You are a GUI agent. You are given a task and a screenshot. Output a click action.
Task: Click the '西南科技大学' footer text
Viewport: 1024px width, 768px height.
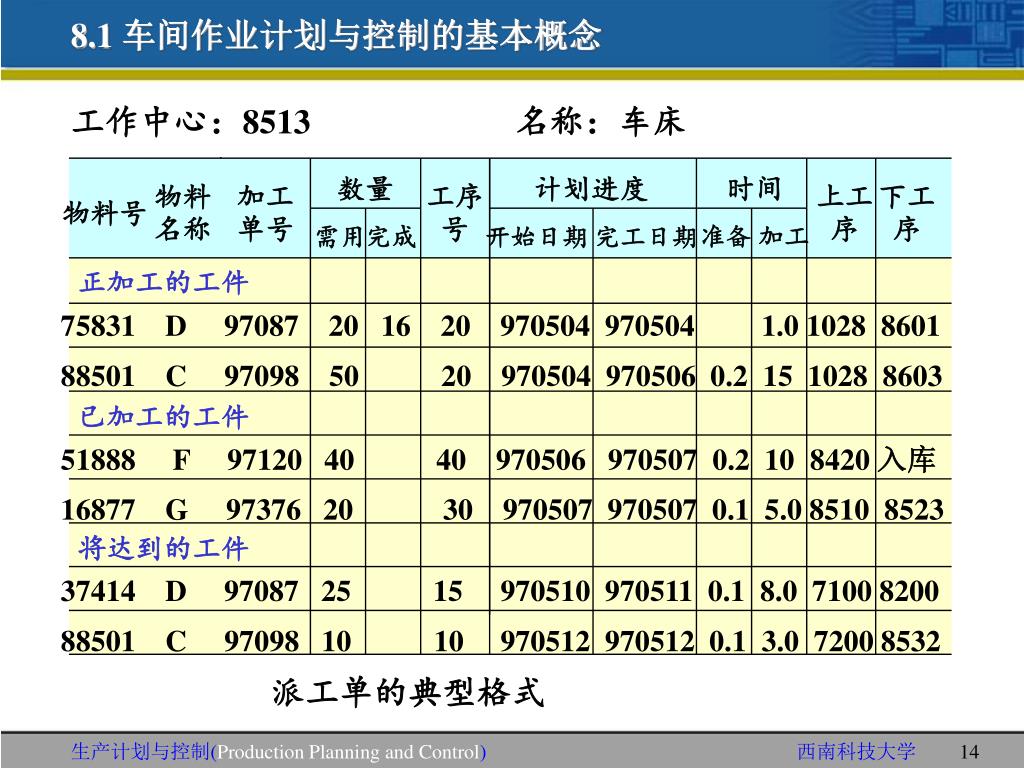856,752
